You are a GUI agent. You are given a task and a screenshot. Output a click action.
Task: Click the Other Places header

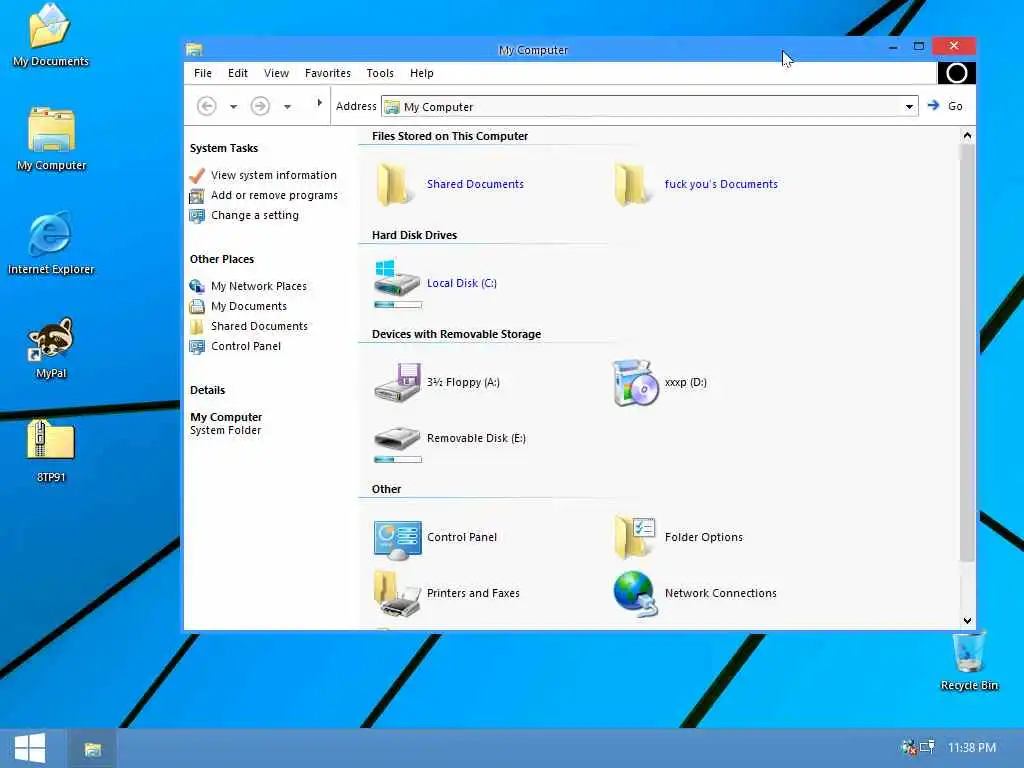(x=222, y=259)
